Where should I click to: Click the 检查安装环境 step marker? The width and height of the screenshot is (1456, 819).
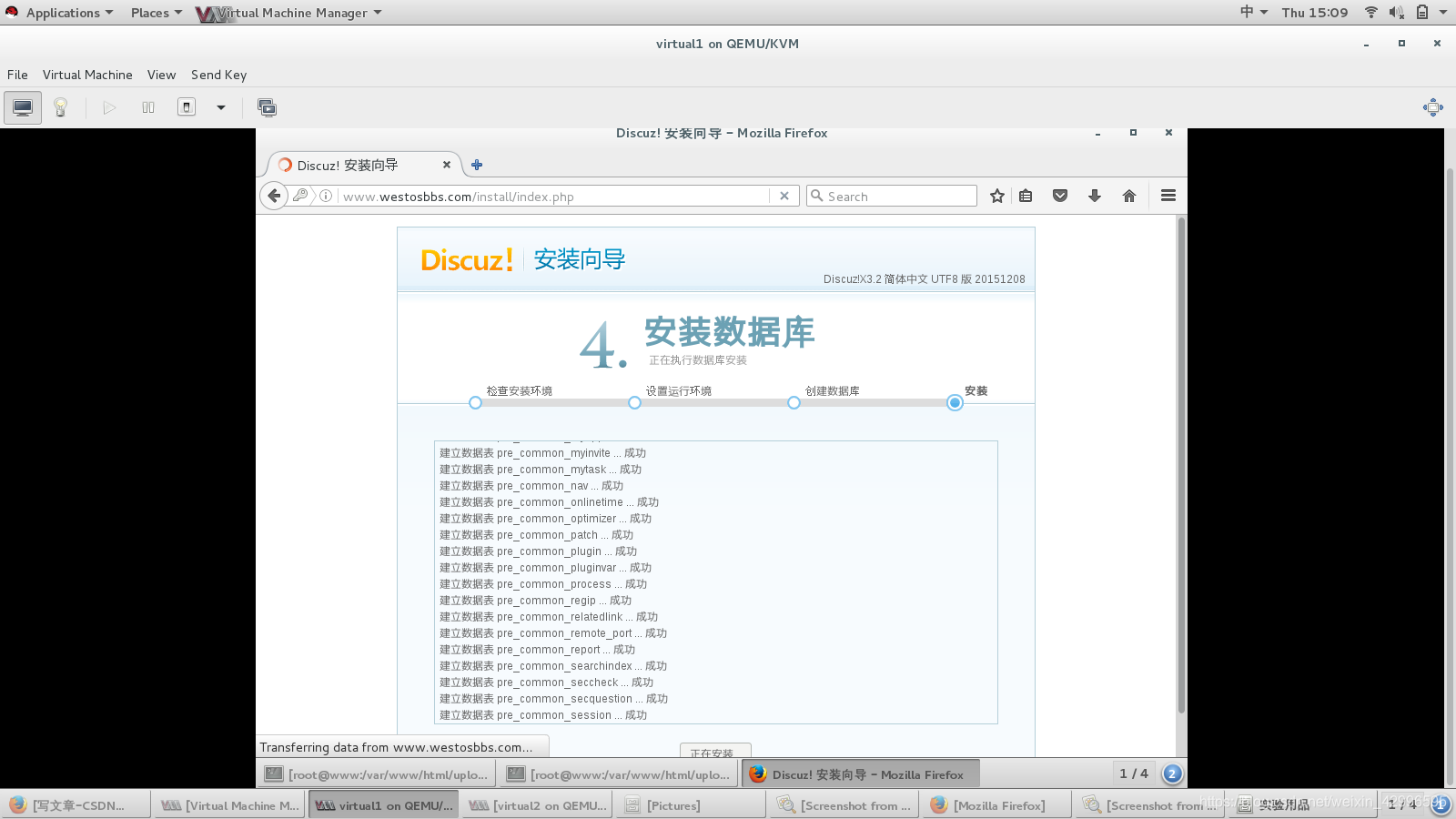click(x=475, y=402)
